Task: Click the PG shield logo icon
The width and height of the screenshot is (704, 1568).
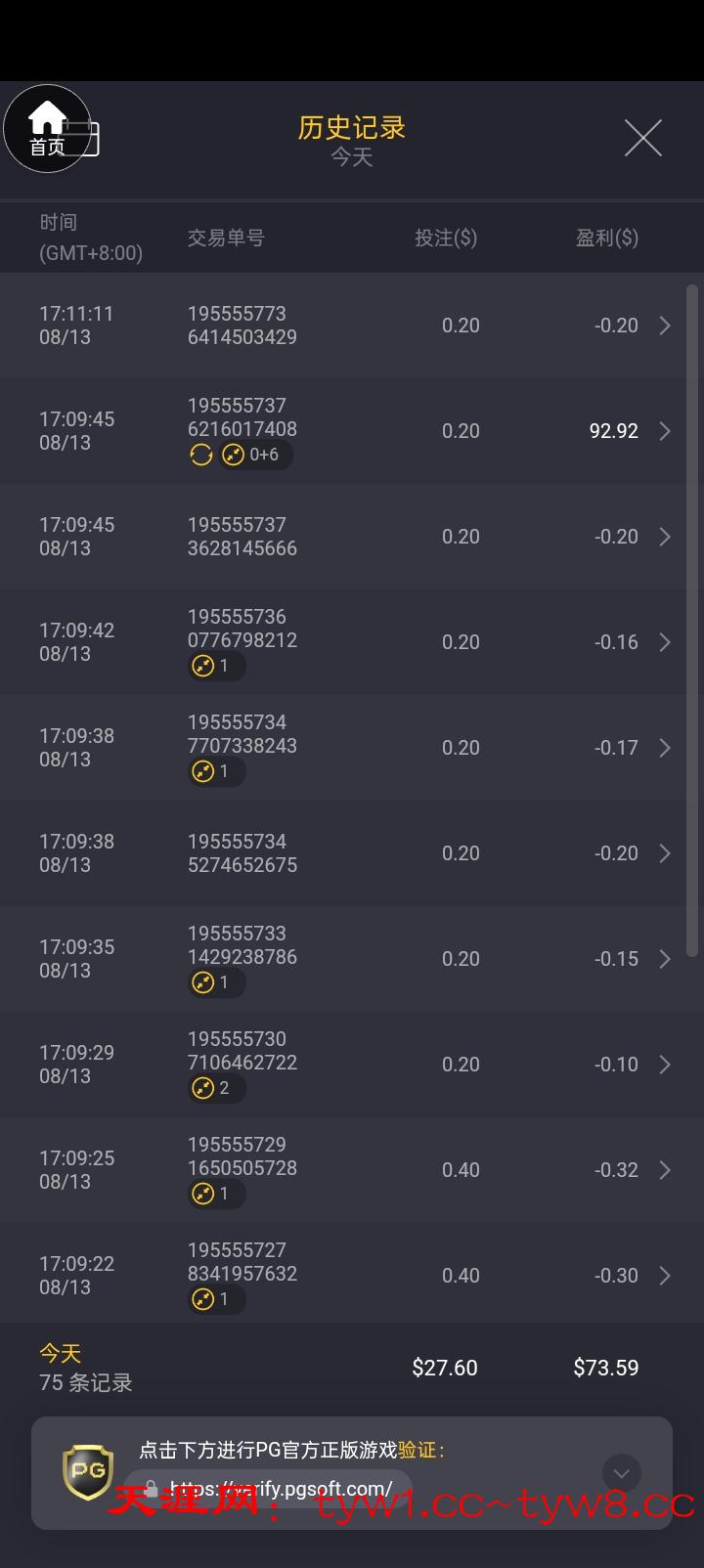Action: coord(88,1471)
